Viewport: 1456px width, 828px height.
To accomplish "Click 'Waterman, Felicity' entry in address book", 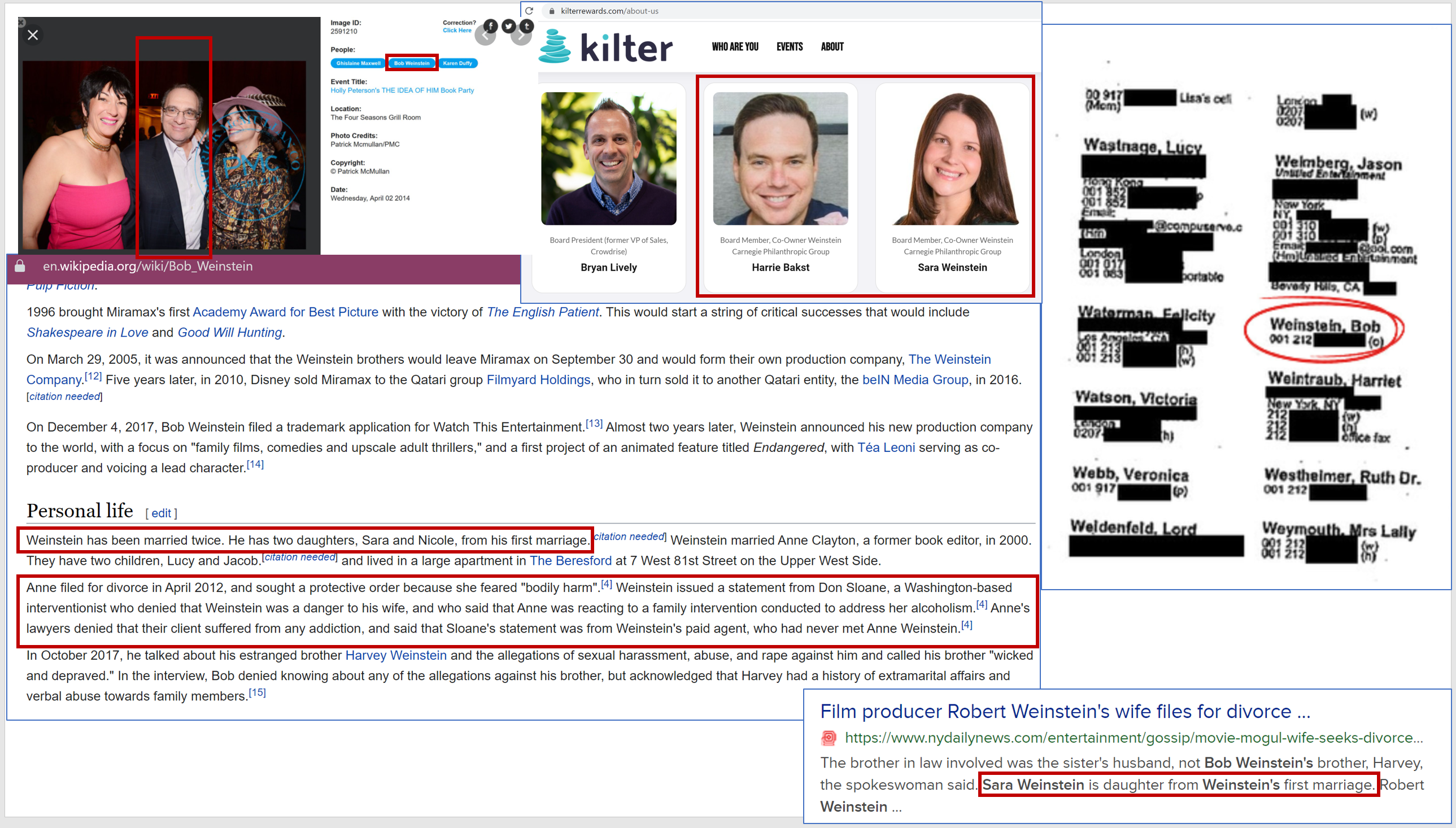I will pyautogui.click(x=1146, y=314).
